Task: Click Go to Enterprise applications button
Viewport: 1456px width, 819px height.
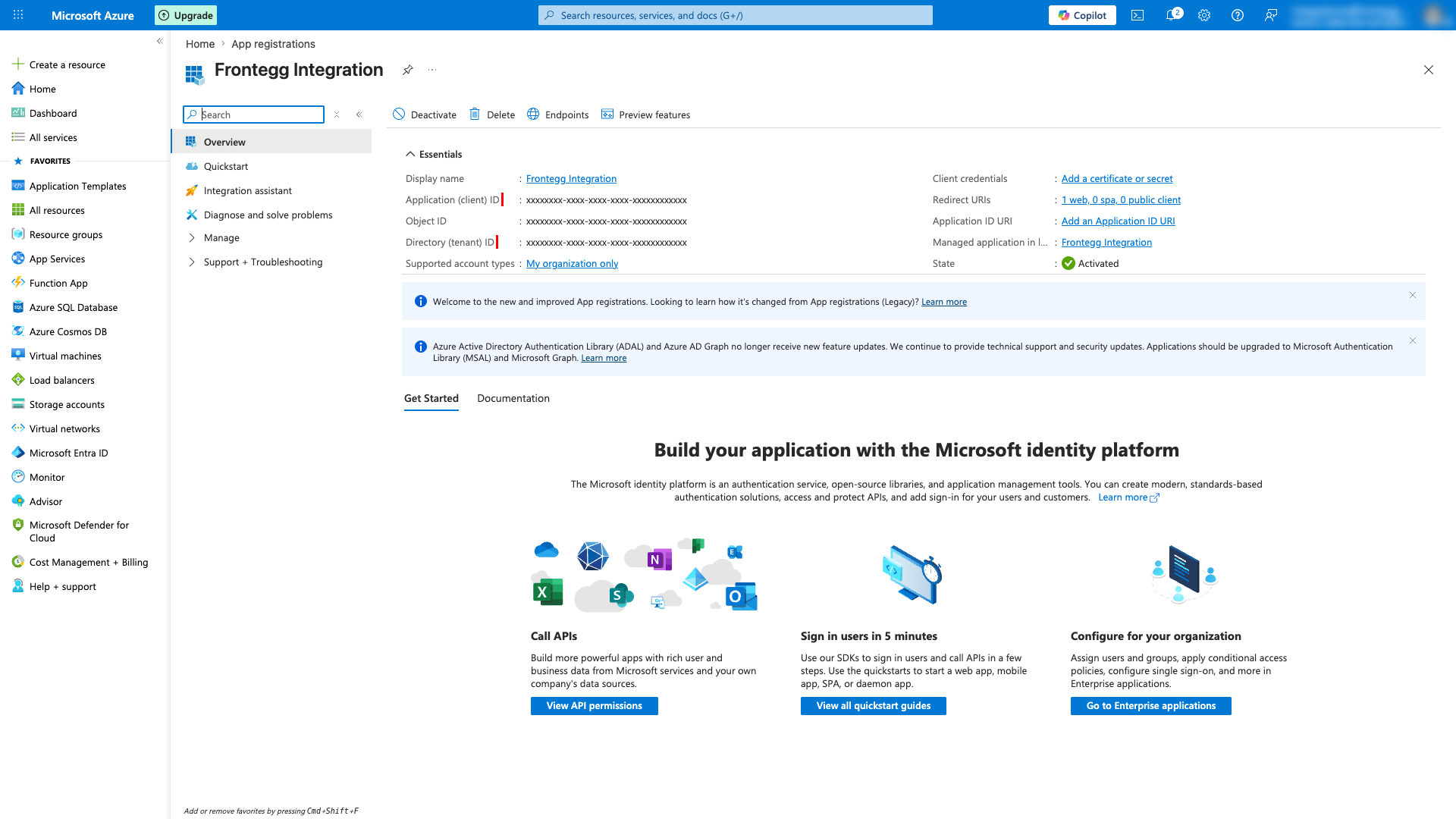Action: pyautogui.click(x=1151, y=706)
